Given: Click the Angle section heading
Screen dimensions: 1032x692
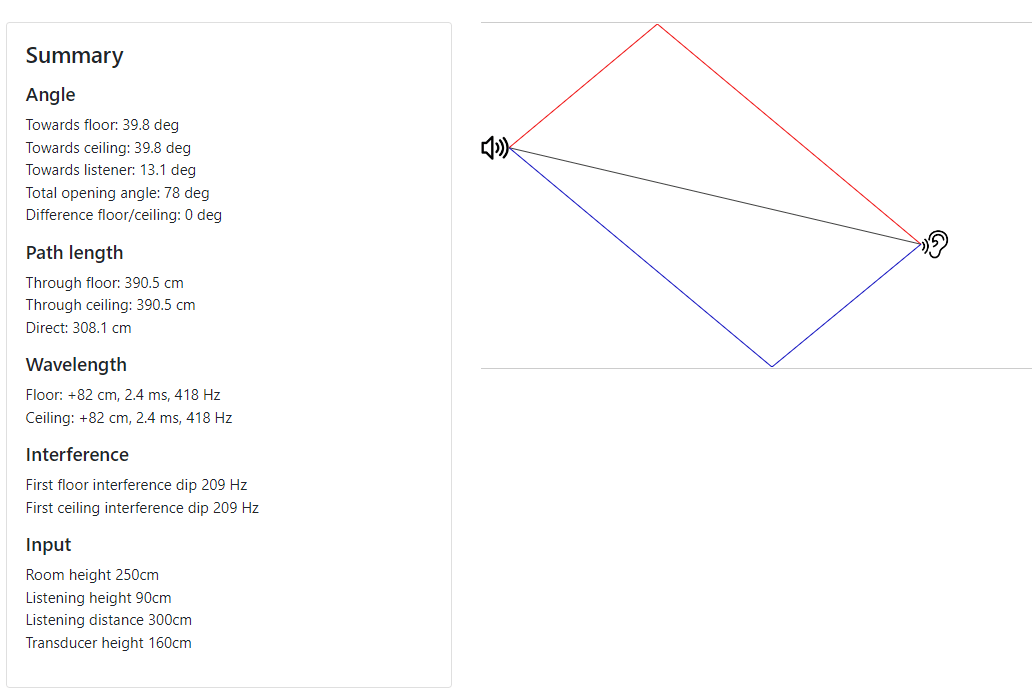Looking at the screenshot, I should [51, 95].
